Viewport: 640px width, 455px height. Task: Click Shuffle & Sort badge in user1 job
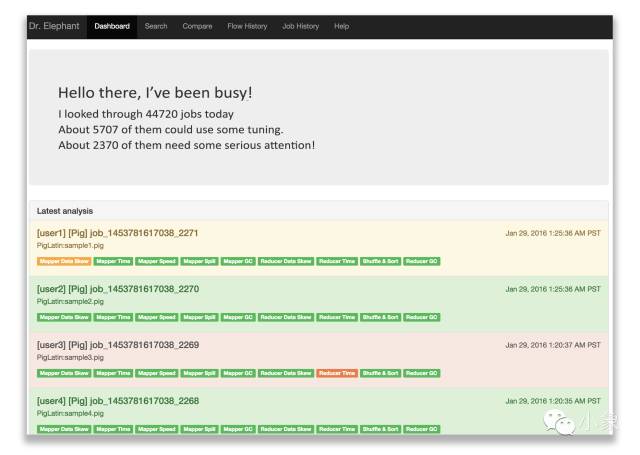point(380,261)
